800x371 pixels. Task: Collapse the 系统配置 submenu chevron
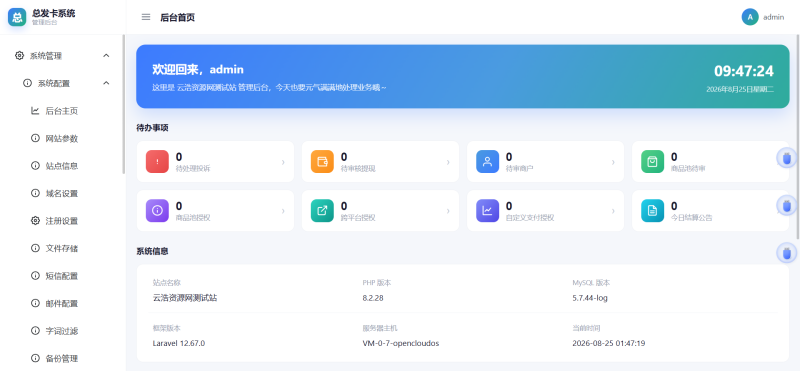click(x=106, y=83)
